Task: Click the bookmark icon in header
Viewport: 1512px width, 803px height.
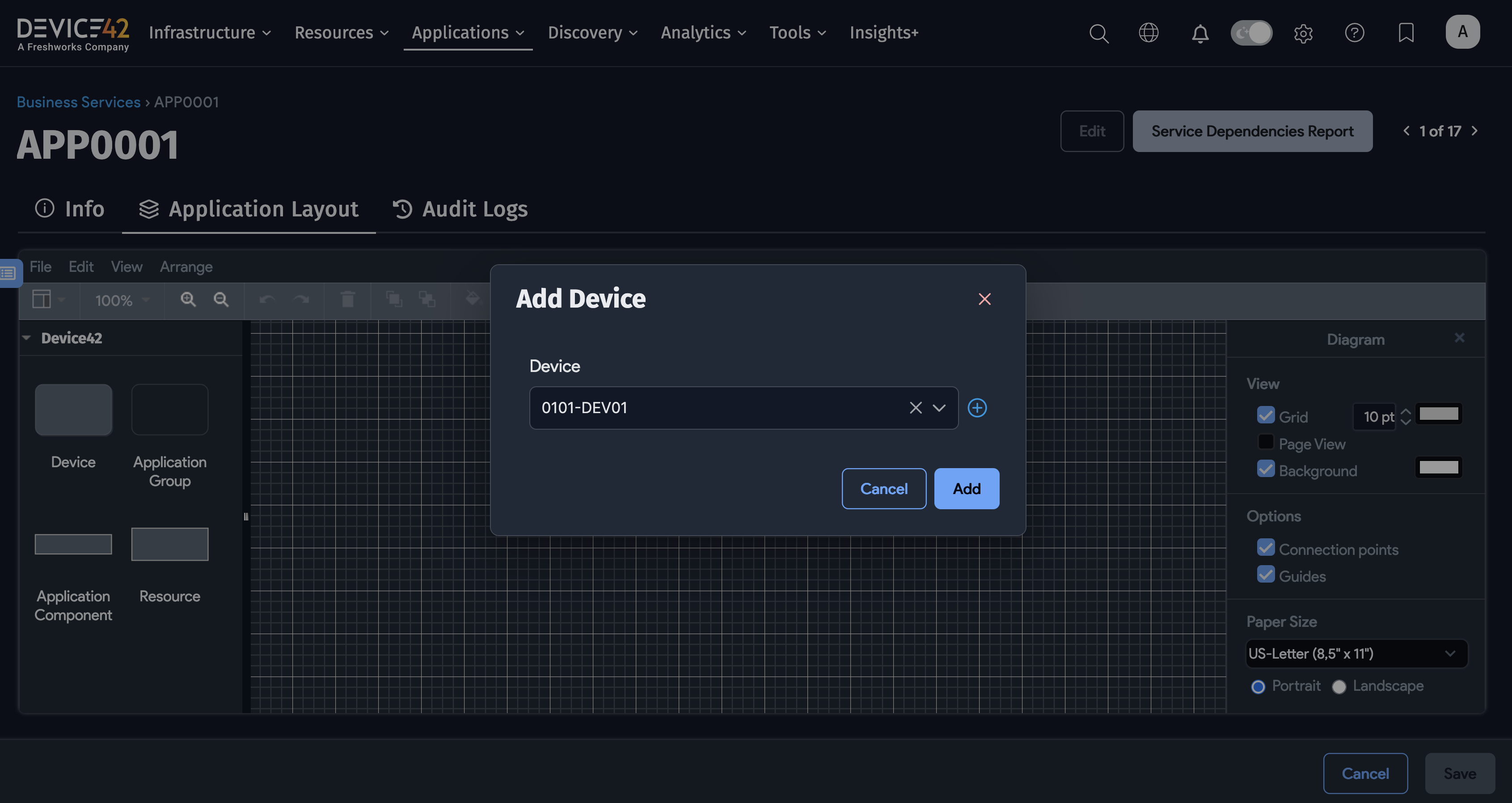Action: point(1406,33)
